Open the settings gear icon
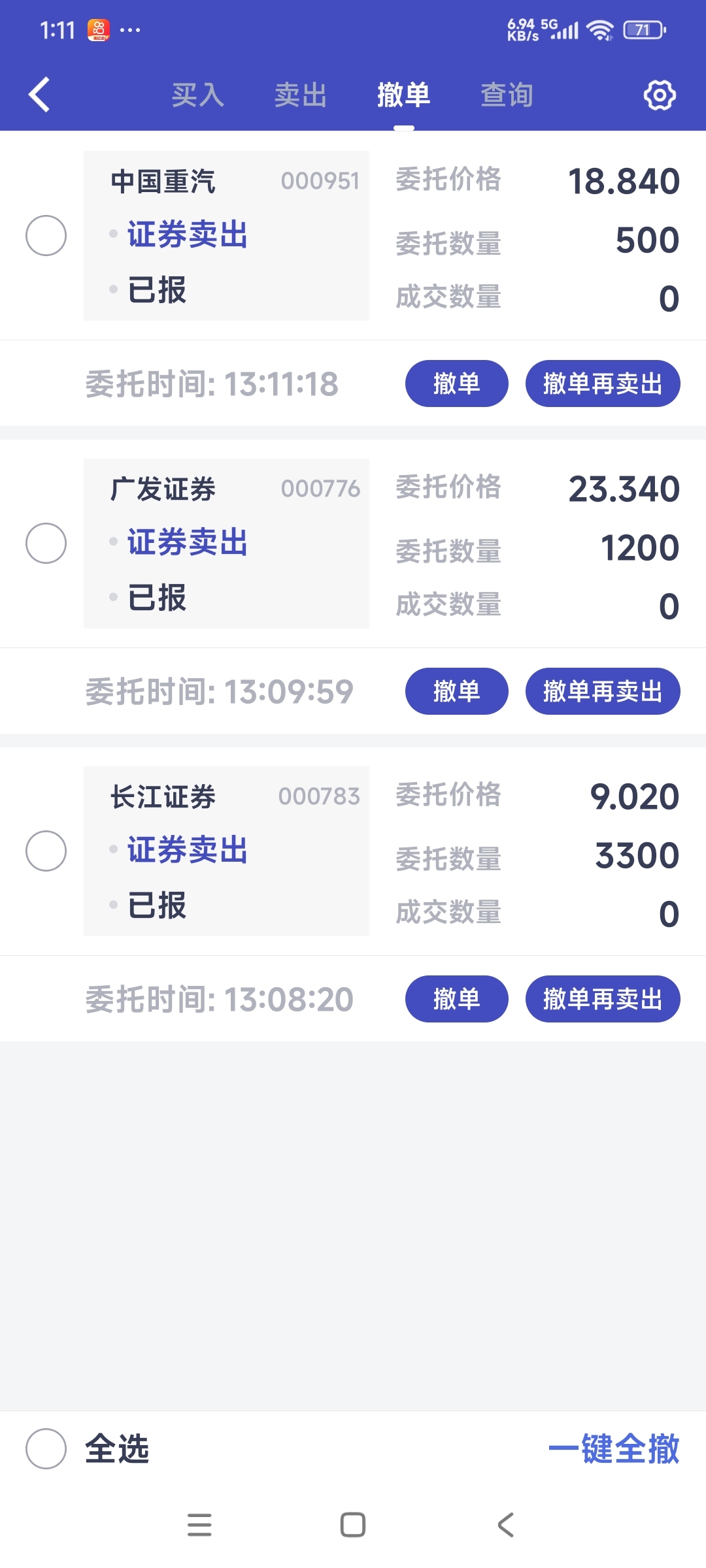 tap(660, 95)
